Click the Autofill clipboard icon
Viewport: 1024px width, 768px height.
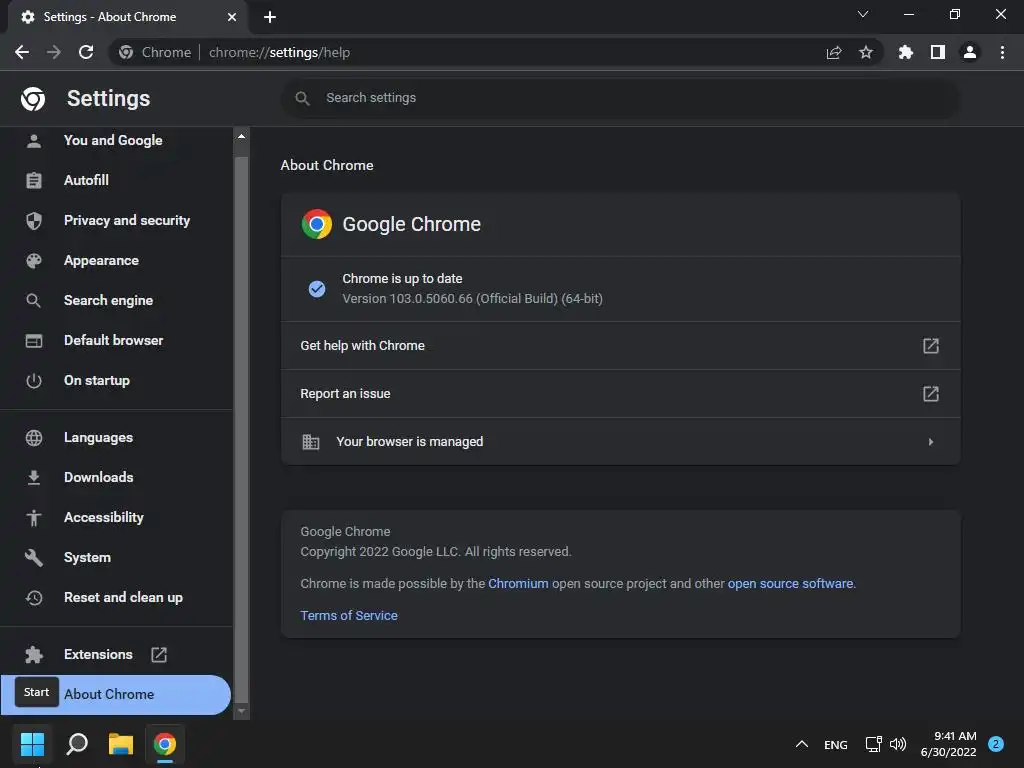(x=34, y=180)
